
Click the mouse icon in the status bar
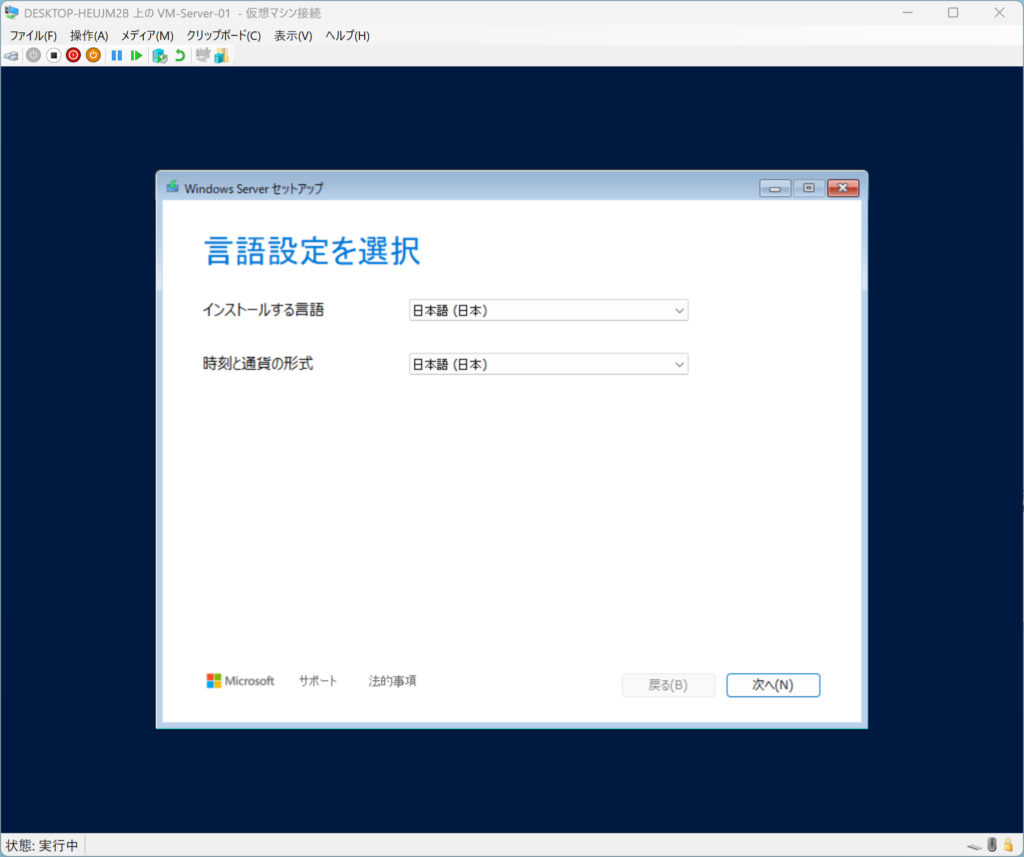992,845
